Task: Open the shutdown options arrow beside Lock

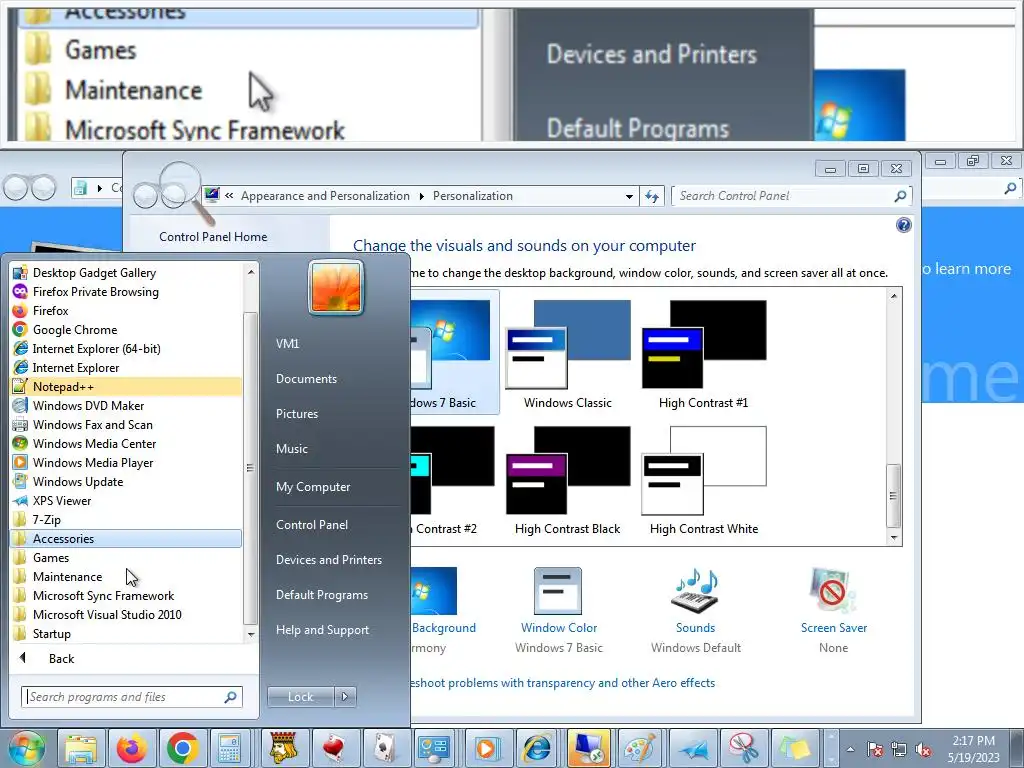Action: pyautogui.click(x=345, y=697)
